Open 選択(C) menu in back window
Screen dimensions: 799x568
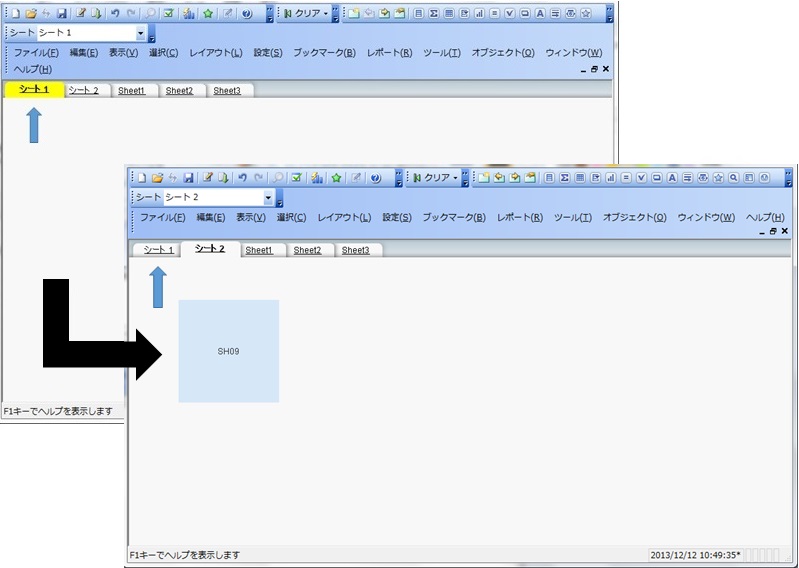(x=164, y=53)
